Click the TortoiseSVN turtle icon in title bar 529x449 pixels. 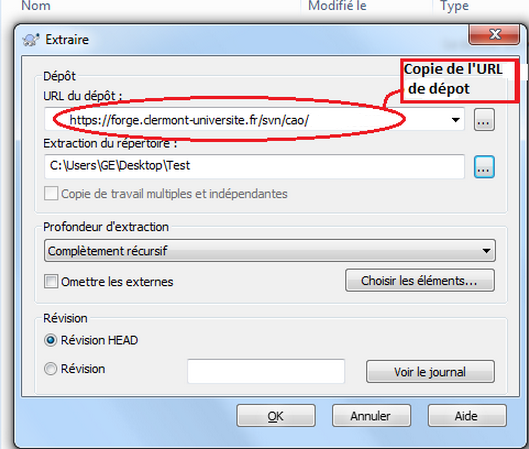pyautogui.click(x=30, y=39)
